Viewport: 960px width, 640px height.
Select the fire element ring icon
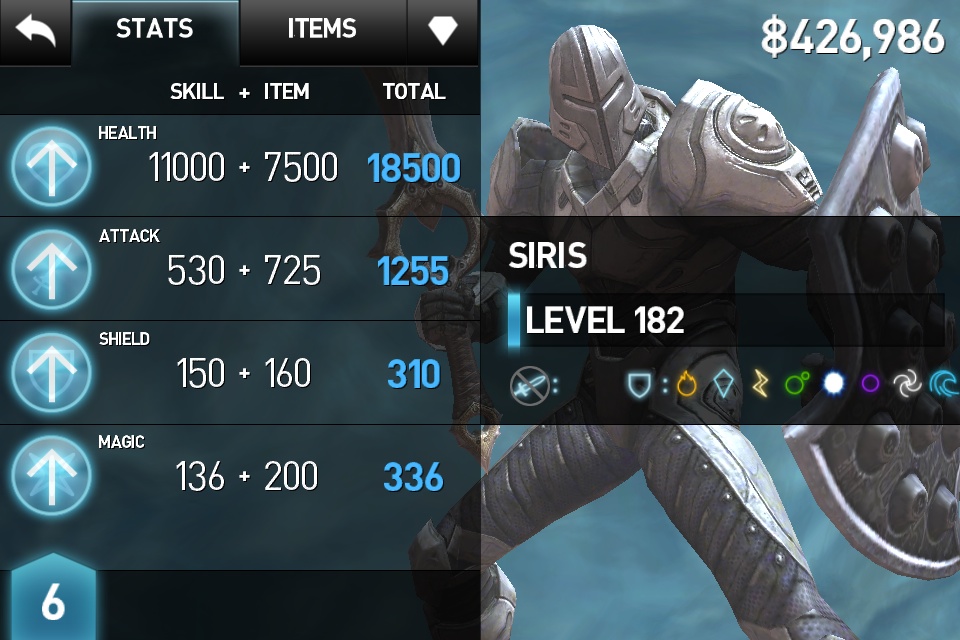tap(686, 385)
